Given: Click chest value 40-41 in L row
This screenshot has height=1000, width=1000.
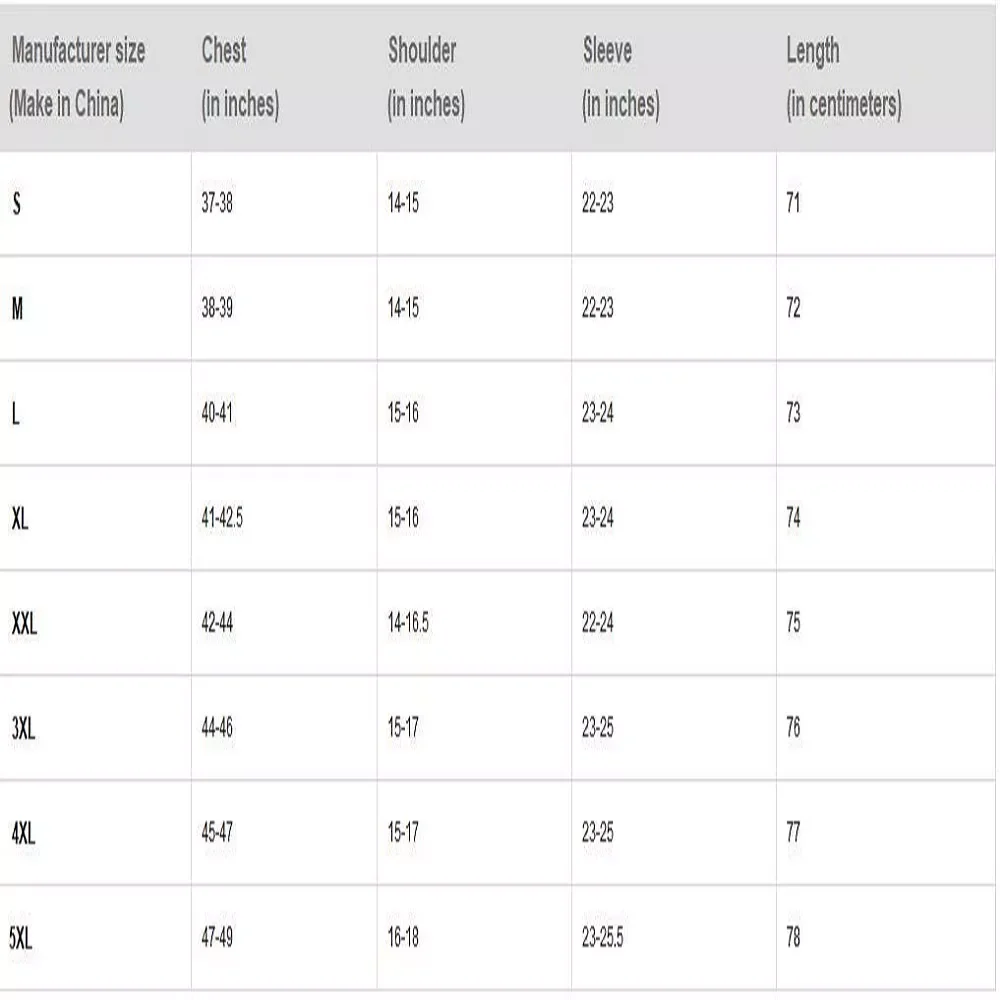Looking at the screenshot, I should tap(217, 413).
